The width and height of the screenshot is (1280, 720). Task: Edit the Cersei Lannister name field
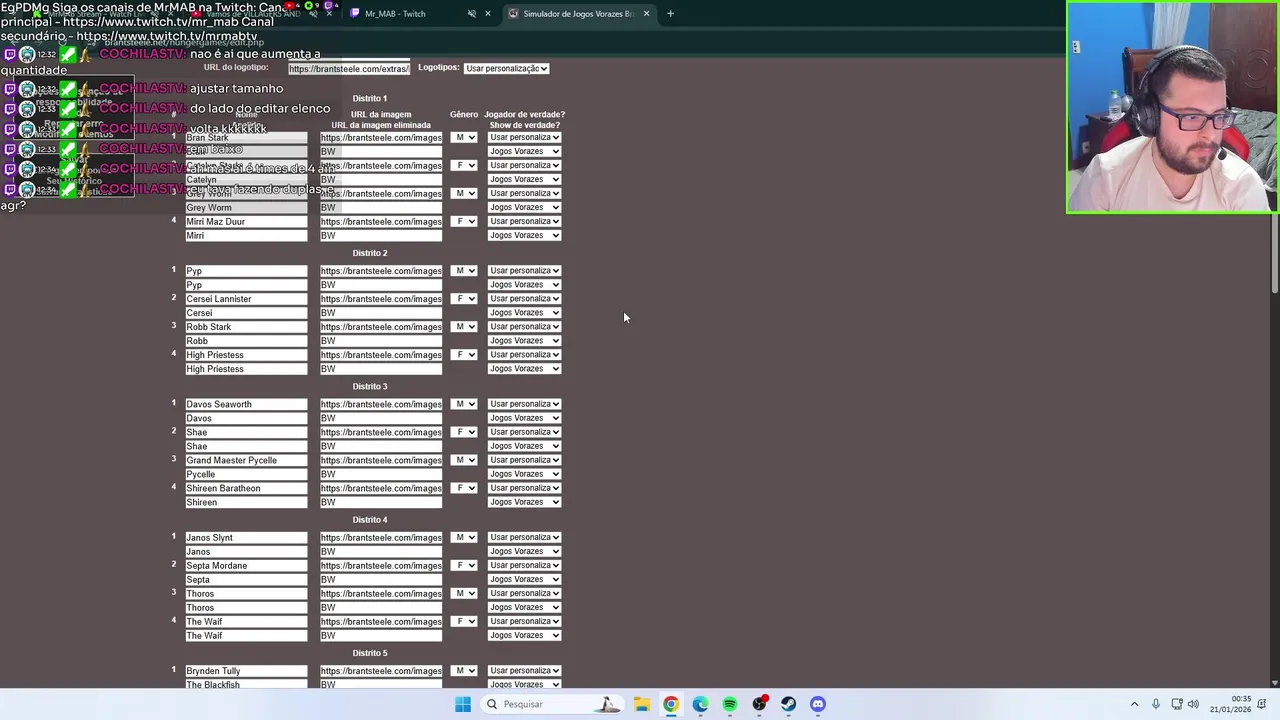(246, 299)
